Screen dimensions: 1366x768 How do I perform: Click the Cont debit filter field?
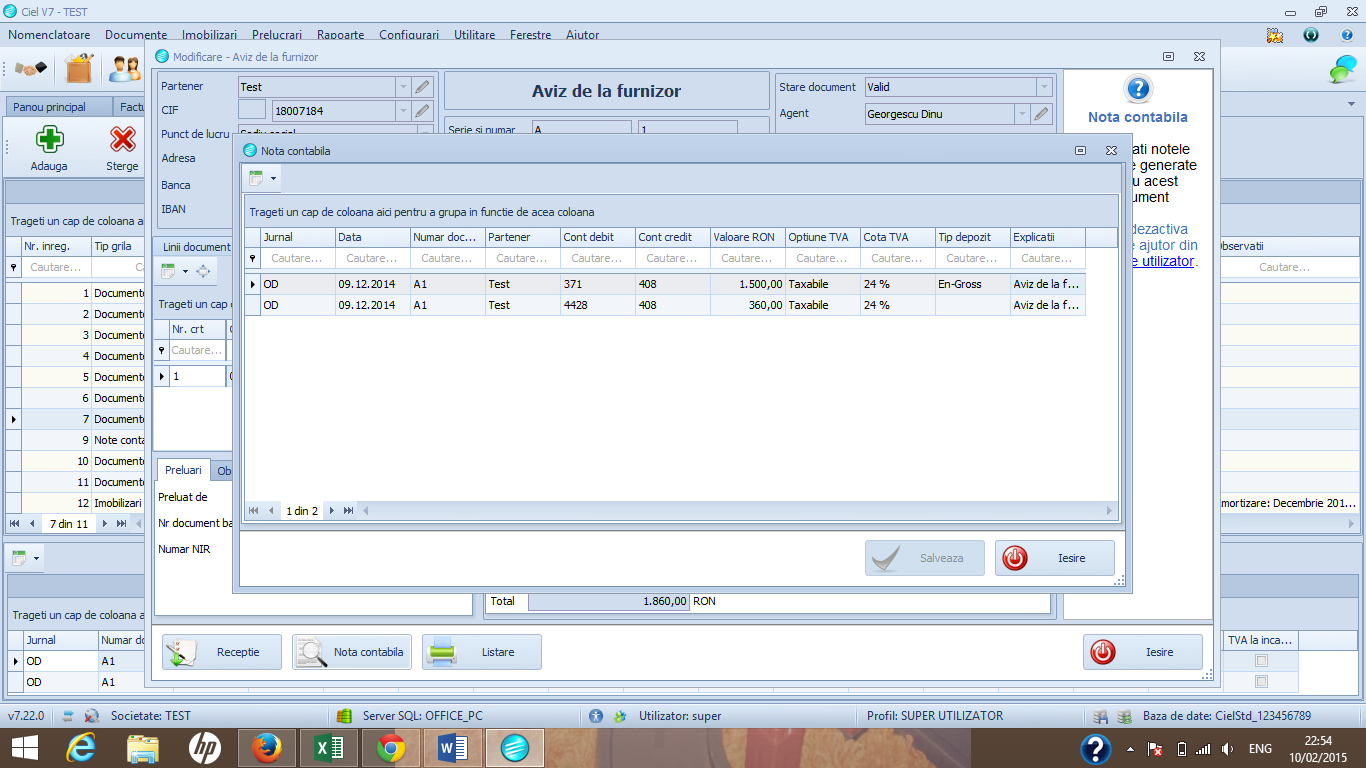tap(598, 258)
